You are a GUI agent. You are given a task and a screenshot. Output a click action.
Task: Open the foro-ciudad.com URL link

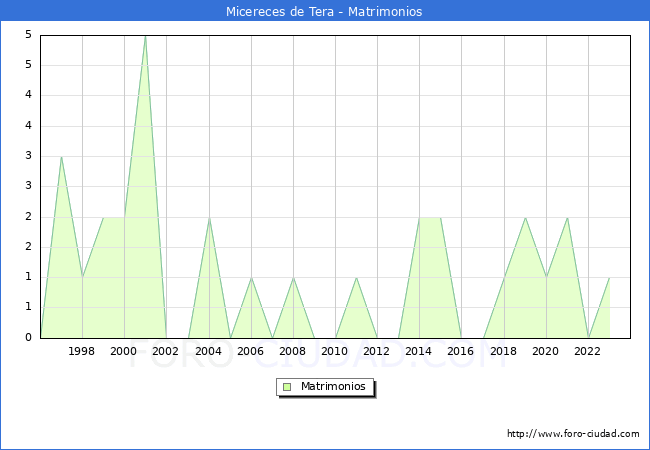click(573, 434)
